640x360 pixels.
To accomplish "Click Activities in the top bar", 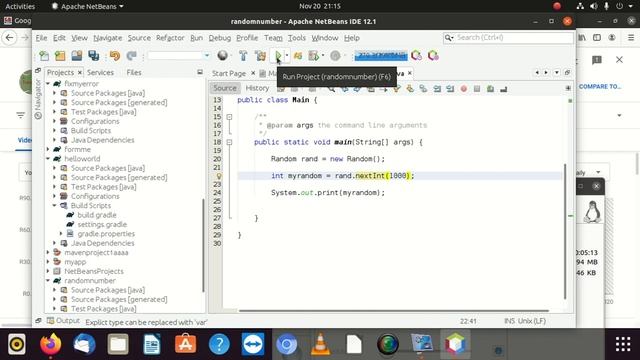I will click(x=20, y=6).
